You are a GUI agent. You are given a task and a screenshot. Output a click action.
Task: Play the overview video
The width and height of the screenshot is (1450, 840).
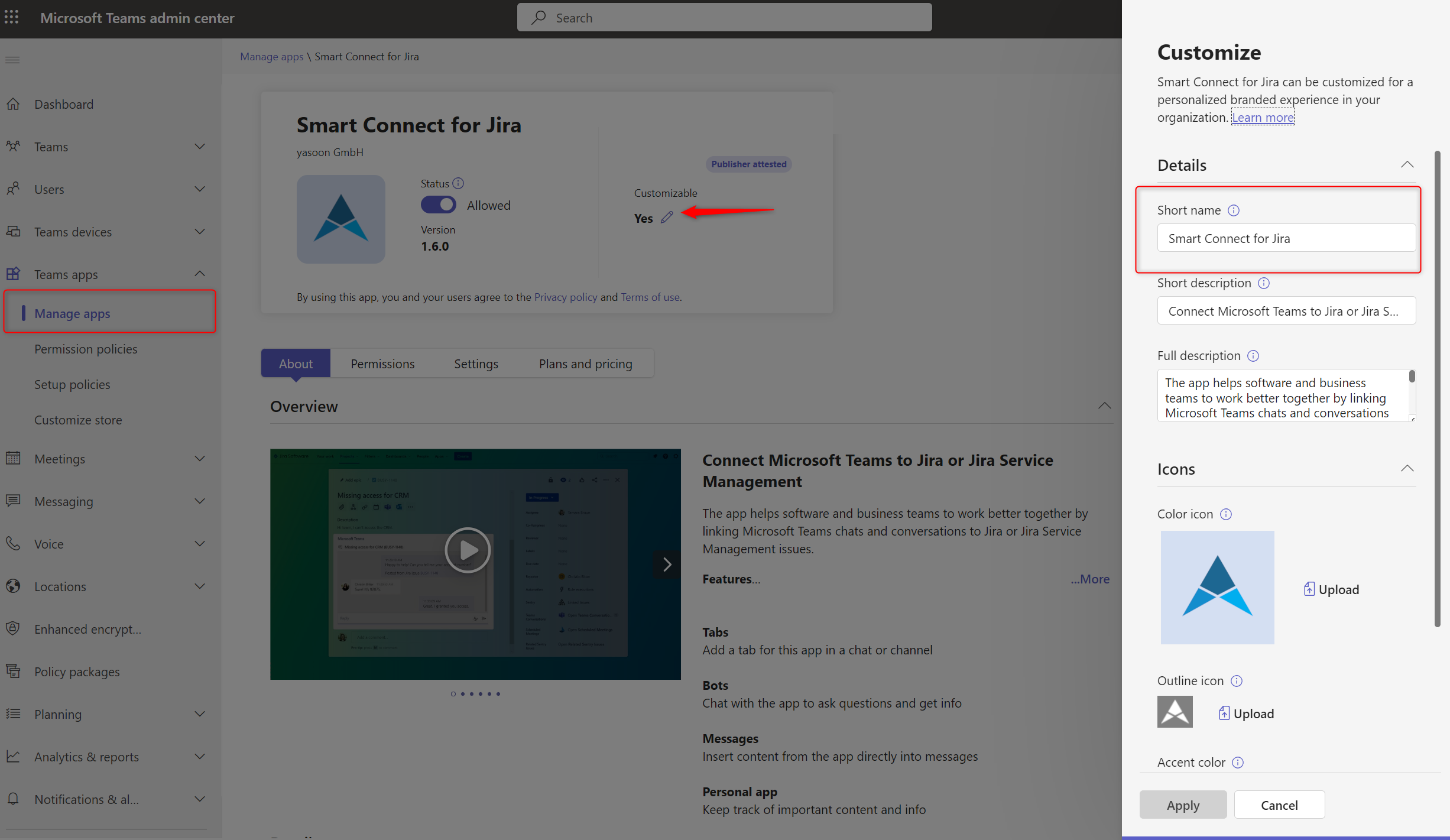point(468,550)
